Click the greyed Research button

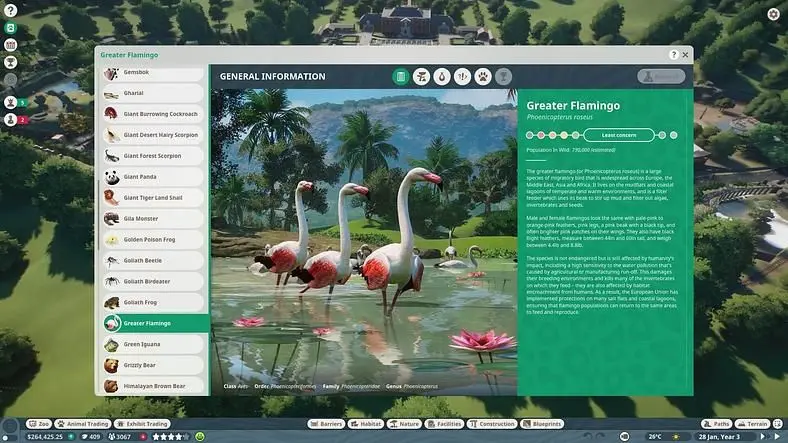coord(661,76)
